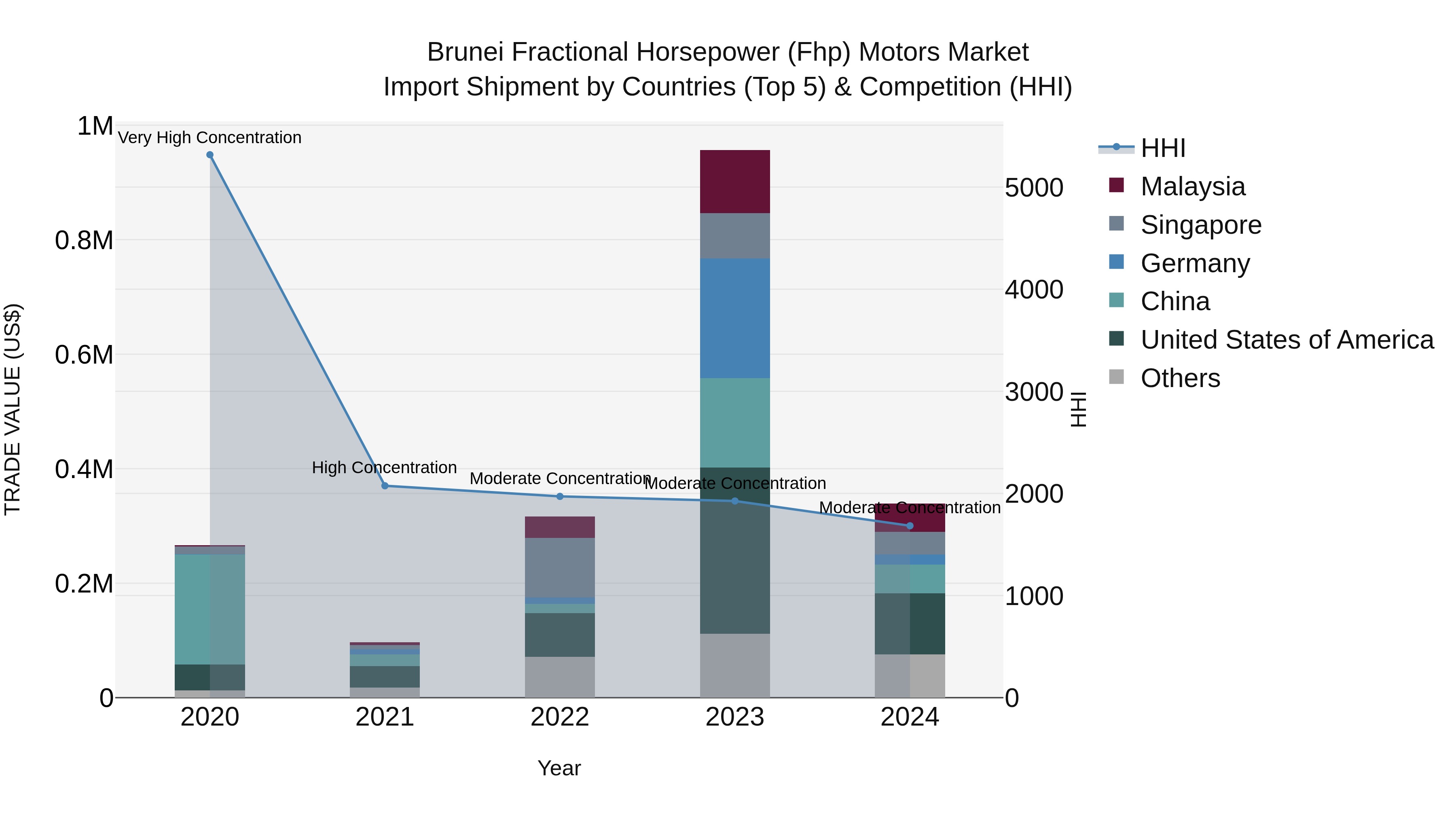
Task: Click the 2022 Malaysia bar segment
Action: [x=560, y=527]
